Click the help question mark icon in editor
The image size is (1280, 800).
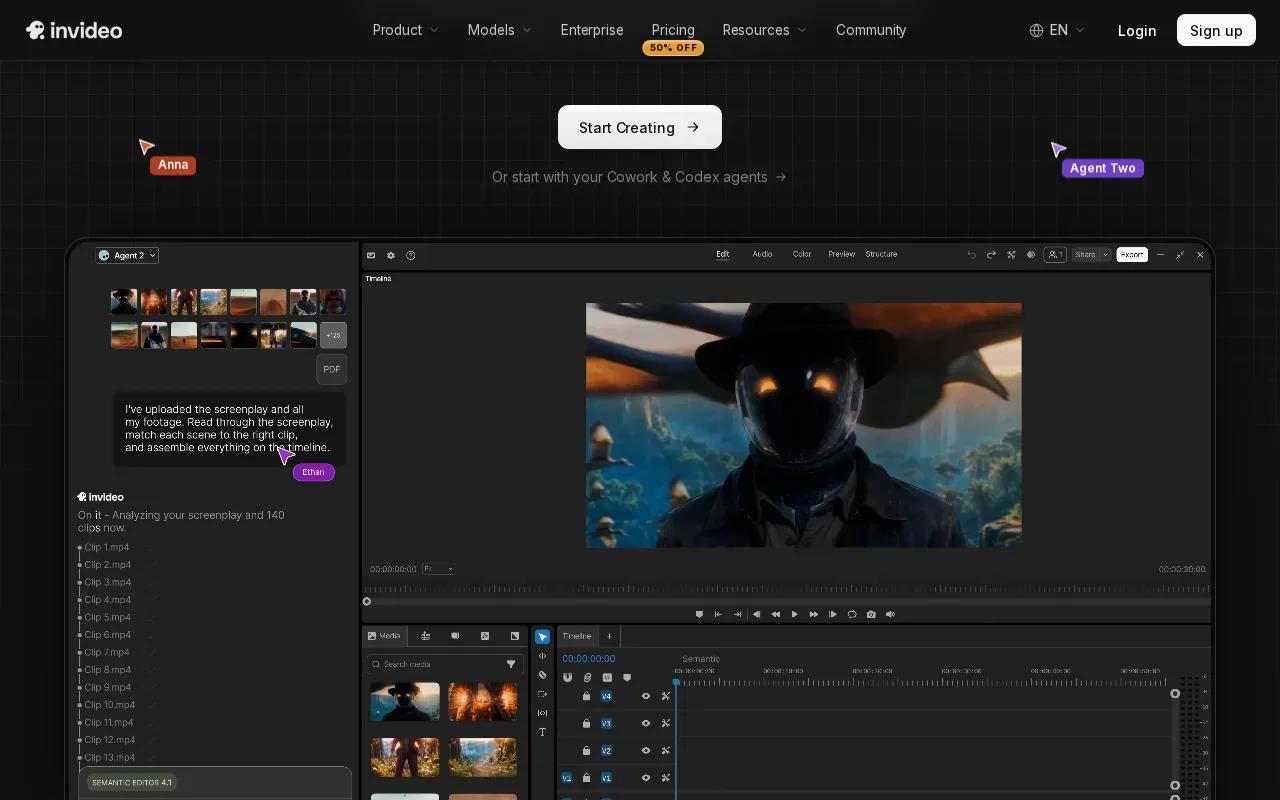pyautogui.click(x=411, y=255)
